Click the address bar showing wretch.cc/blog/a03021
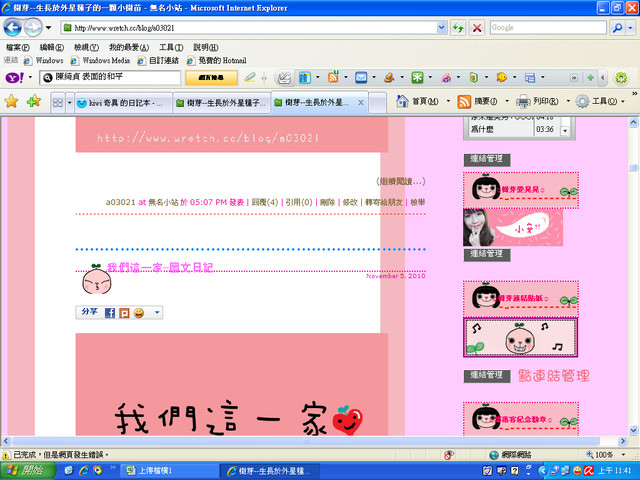This screenshot has height=480, width=640. (249, 28)
